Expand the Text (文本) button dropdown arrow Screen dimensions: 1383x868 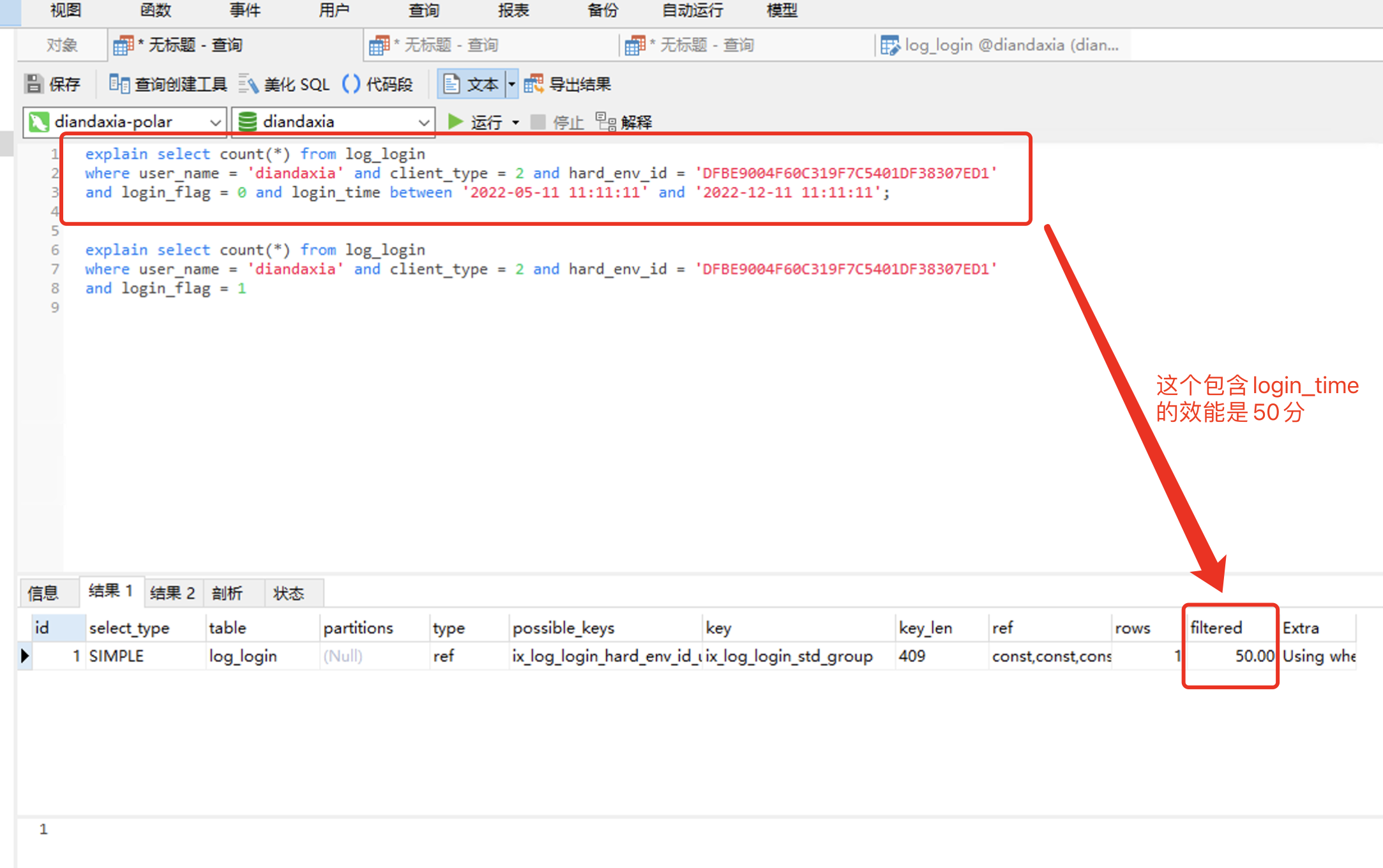[x=511, y=84]
